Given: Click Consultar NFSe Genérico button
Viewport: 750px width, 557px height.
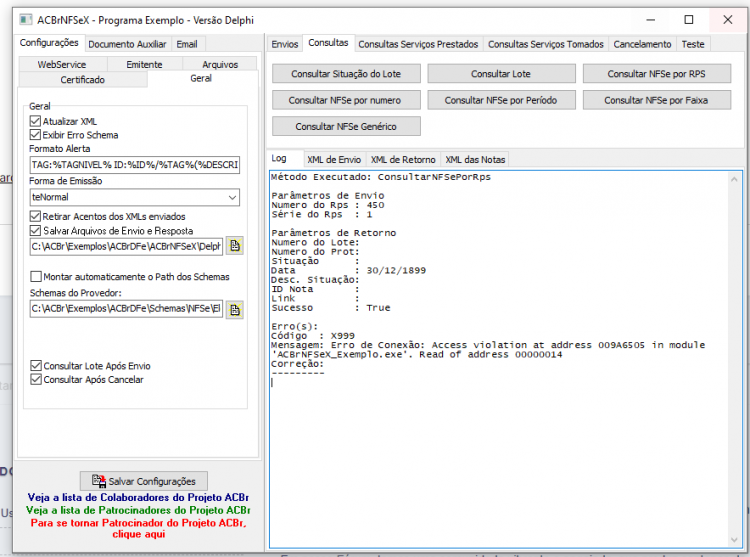Looking at the screenshot, I should point(346,126).
